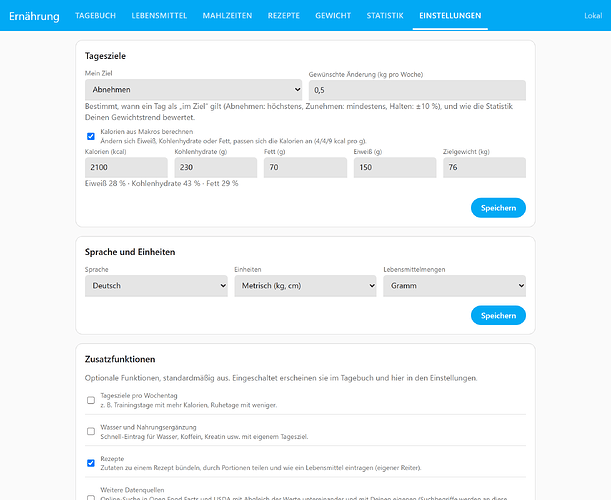Edit the Gewünschte Änderung field
The width and height of the screenshot is (611, 500).
[417, 90]
